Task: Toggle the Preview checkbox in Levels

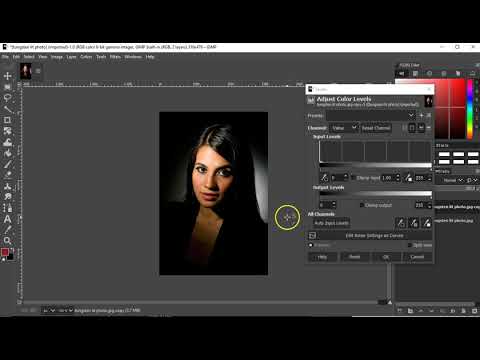Action: pos(311,245)
